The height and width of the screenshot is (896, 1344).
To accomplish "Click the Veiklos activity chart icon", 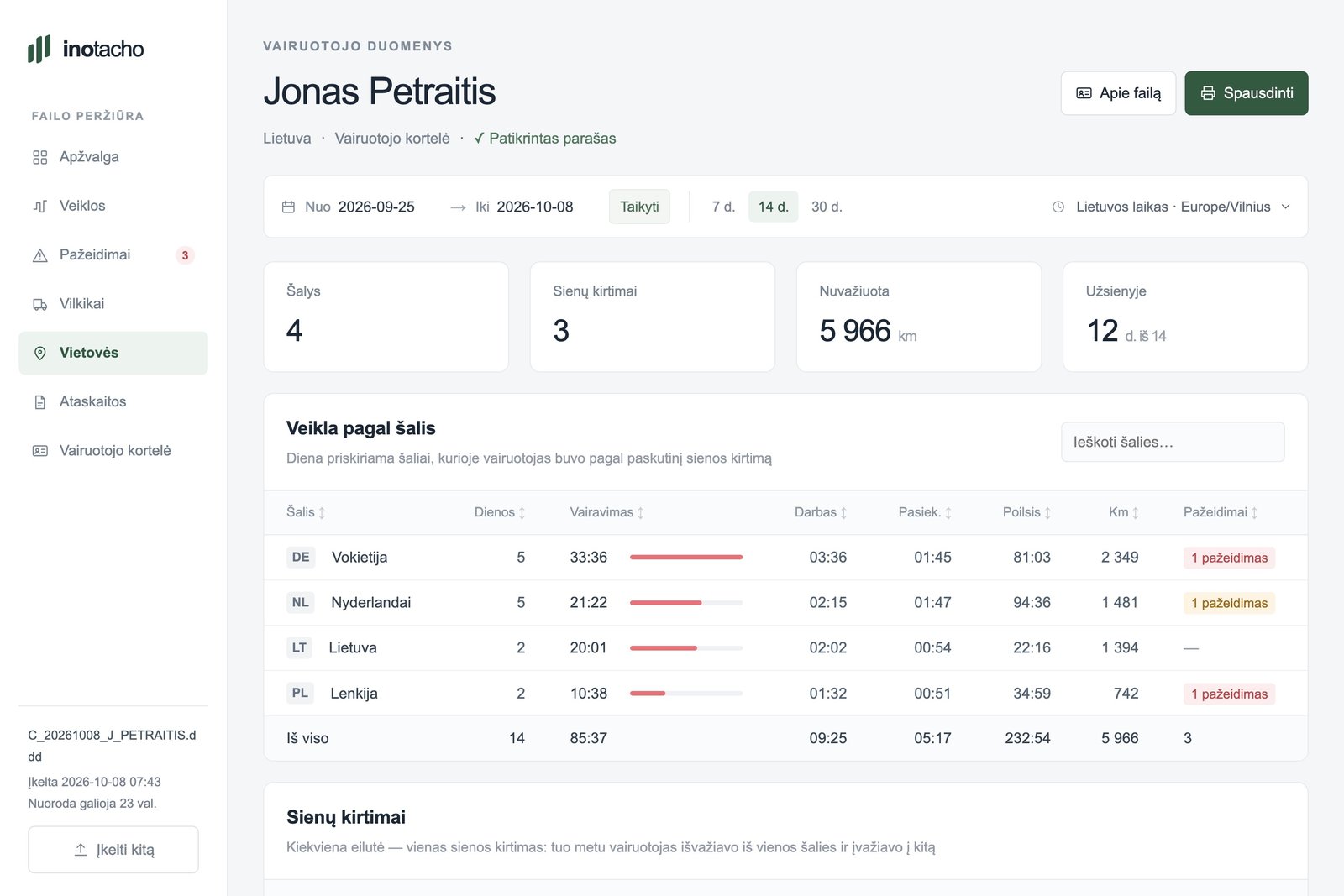I will point(40,206).
